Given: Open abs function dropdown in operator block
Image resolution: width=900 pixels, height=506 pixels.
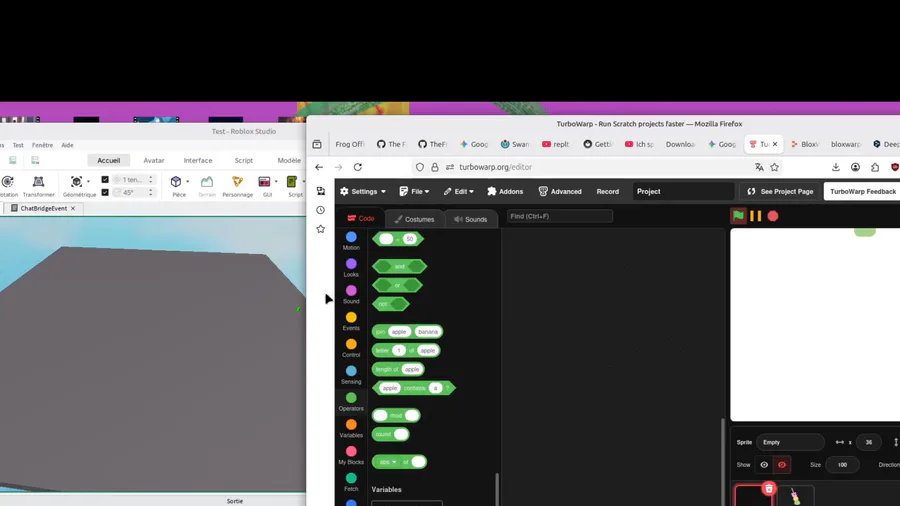Looking at the screenshot, I should (388, 462).
